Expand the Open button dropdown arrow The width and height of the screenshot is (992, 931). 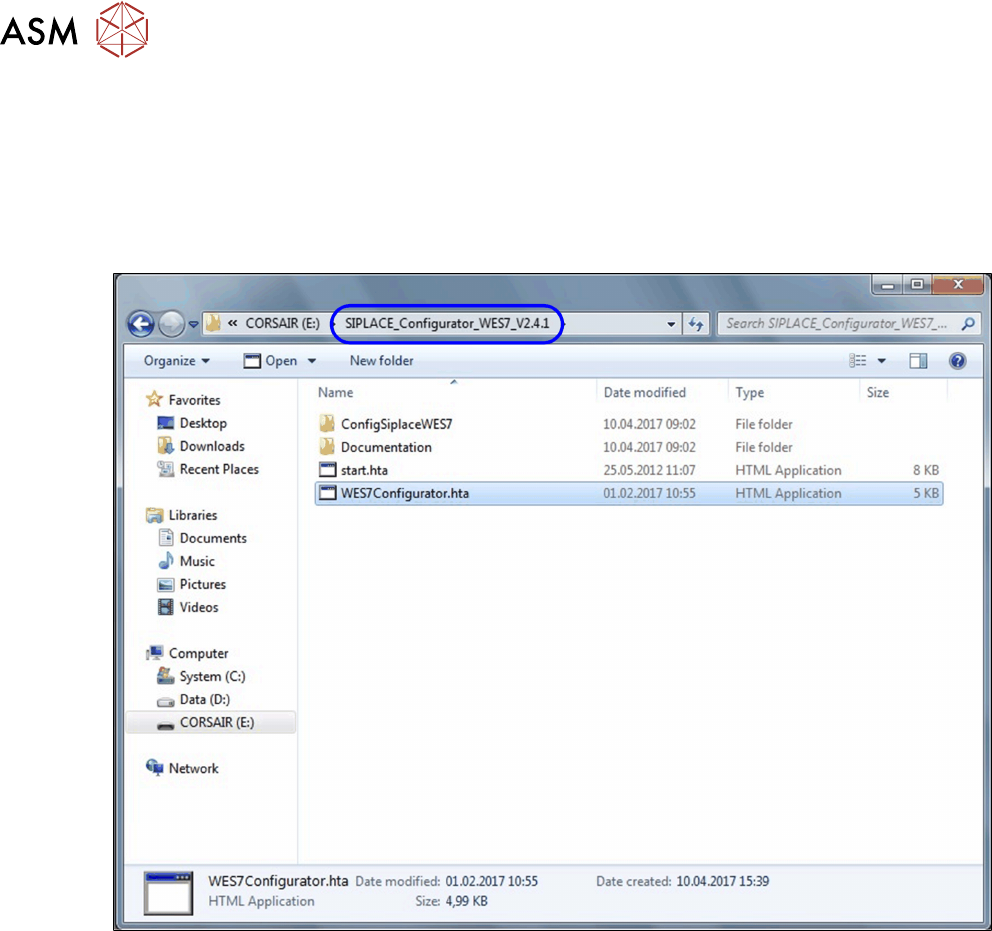coord(312,361)
